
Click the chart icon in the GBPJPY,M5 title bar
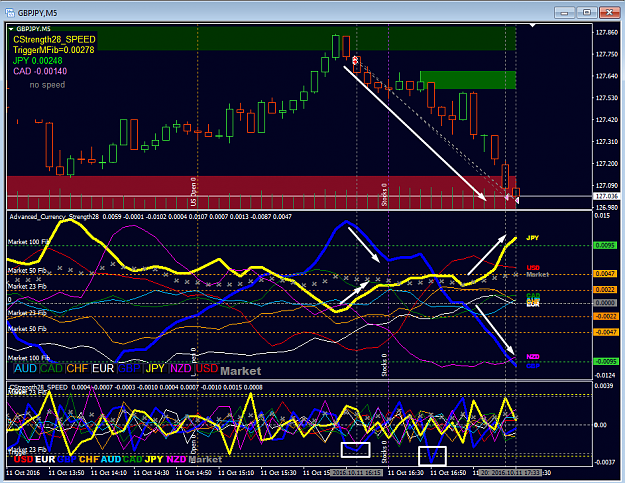point(10,13)
